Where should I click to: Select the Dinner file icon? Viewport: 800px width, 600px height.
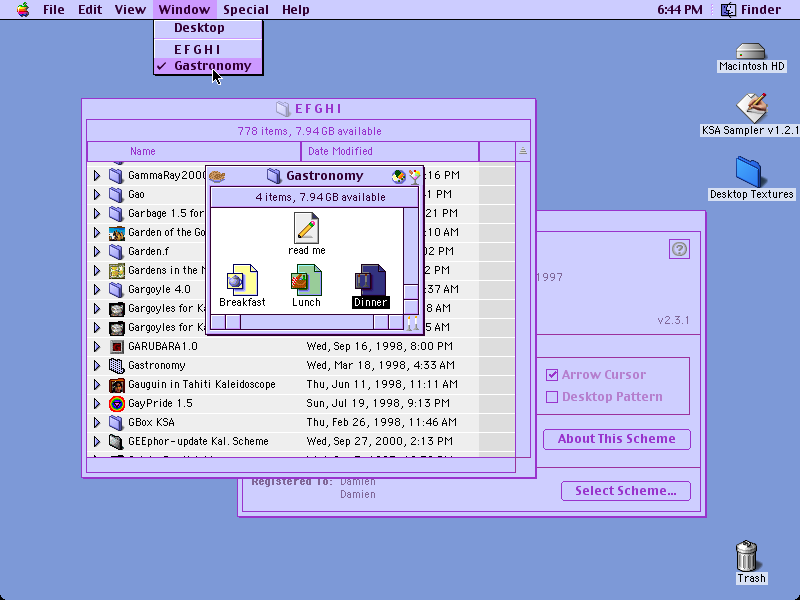[x=370, y=280]
